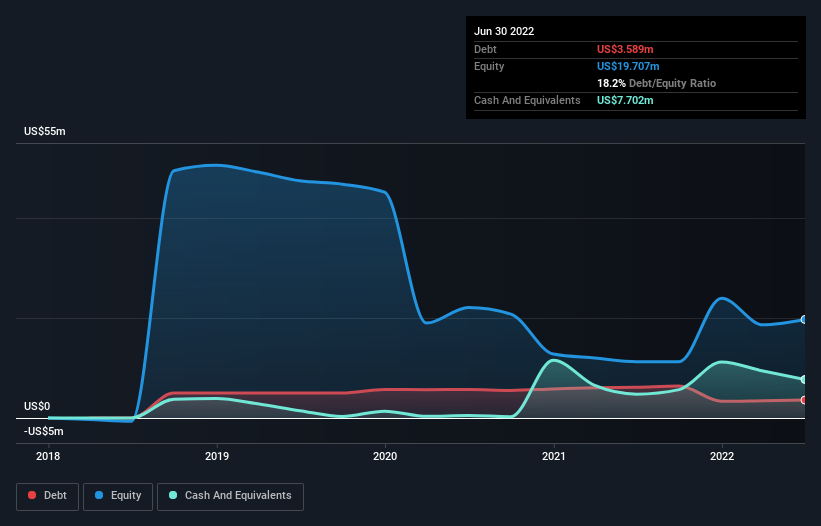Select the red Debt legend dot

pos(32,495)
